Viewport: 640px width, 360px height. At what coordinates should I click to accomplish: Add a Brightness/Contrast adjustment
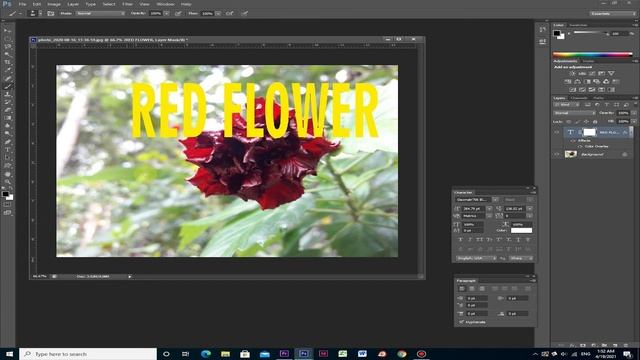point(573,73)
